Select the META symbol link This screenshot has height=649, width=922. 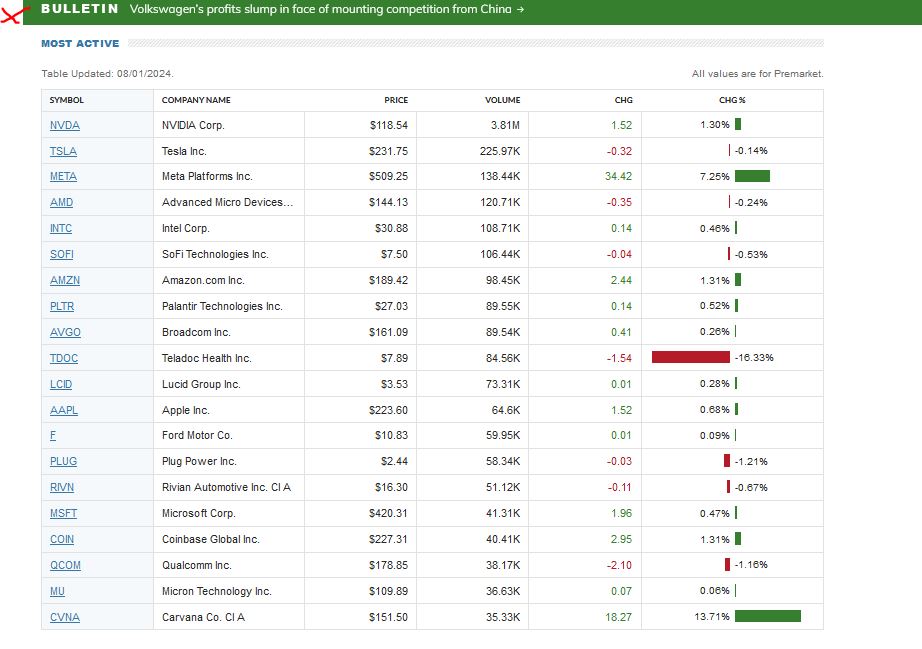click(63, 177)
